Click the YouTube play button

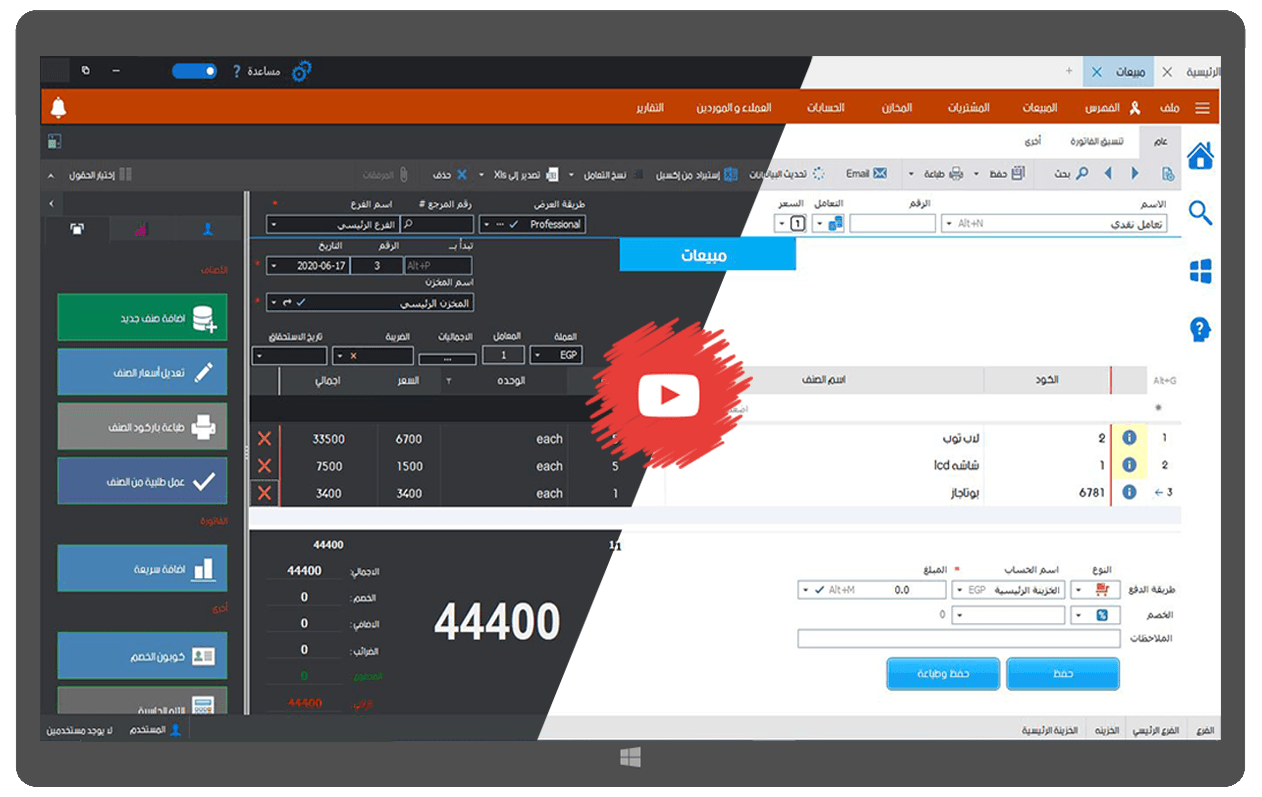(668, 397)
